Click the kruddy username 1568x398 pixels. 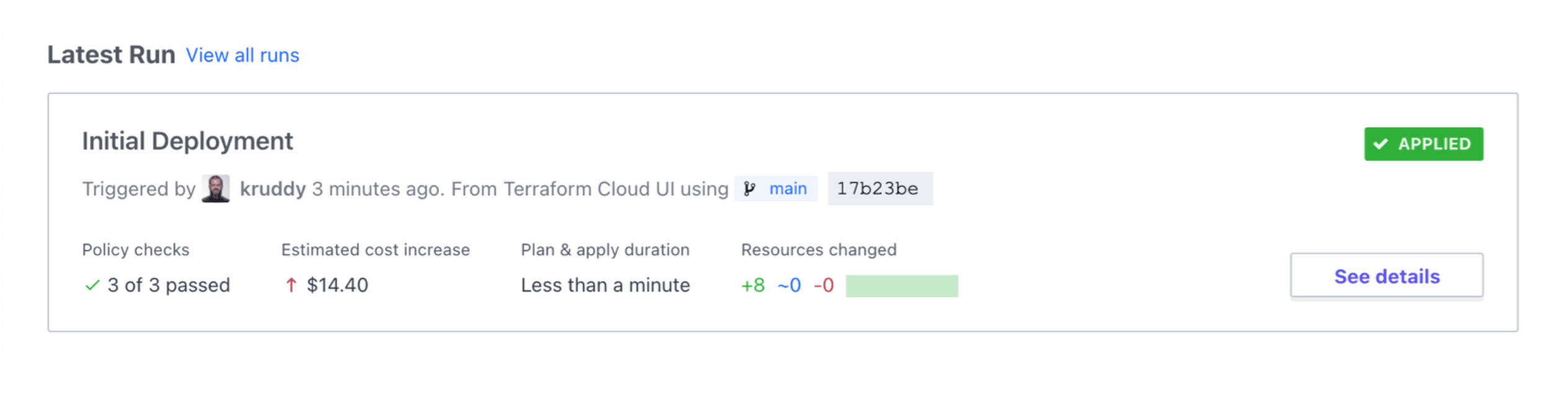coord(272,188)
